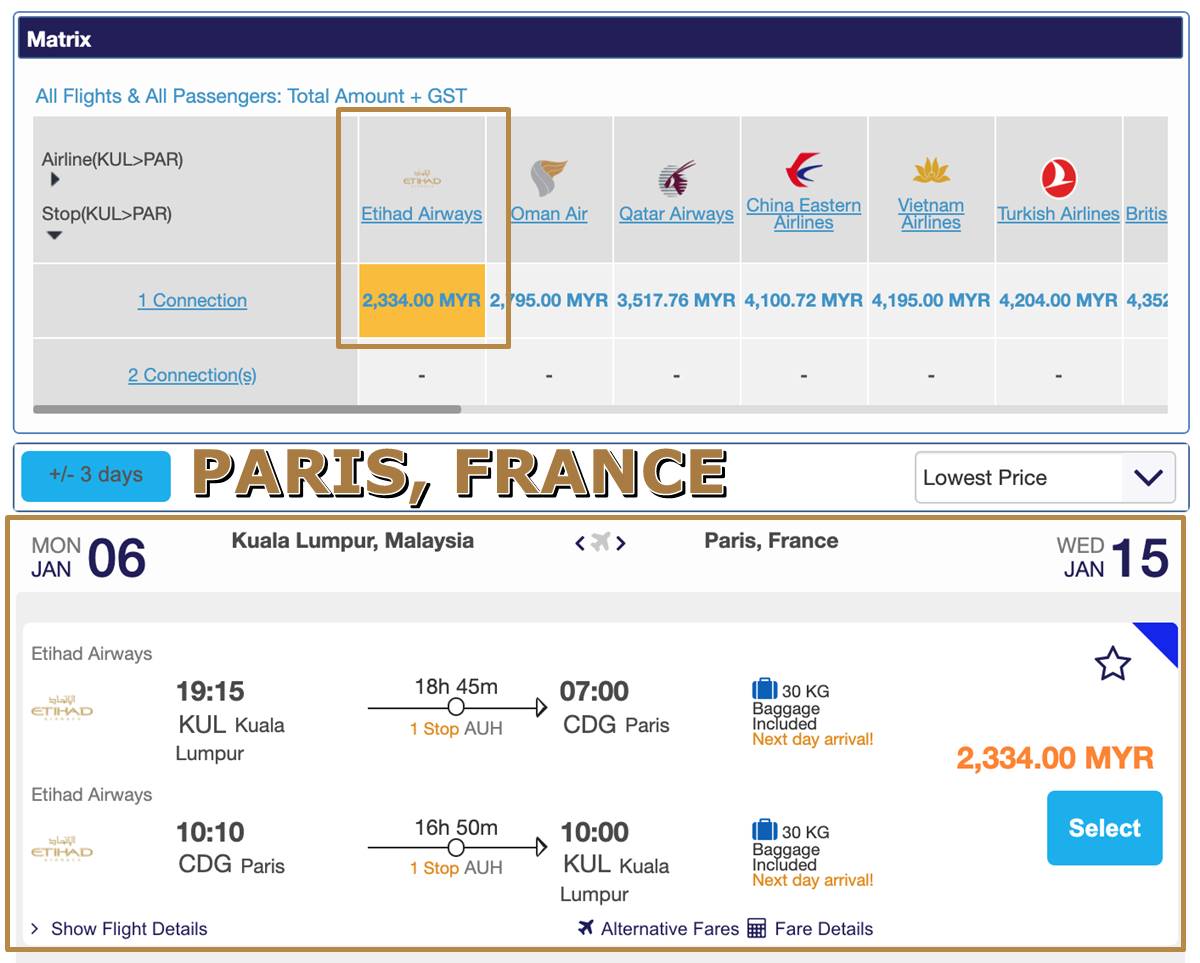
Task: Filter by 1 Connection
Action: (x=192, y=300)
